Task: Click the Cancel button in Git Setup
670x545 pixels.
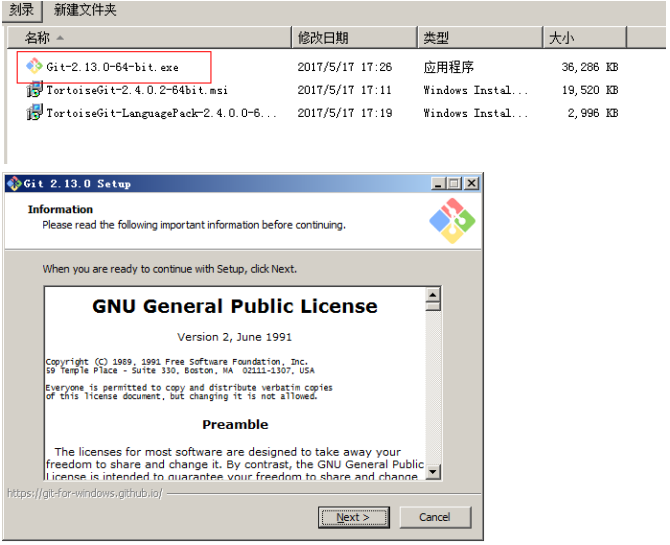Action: (x=435, y=517)
